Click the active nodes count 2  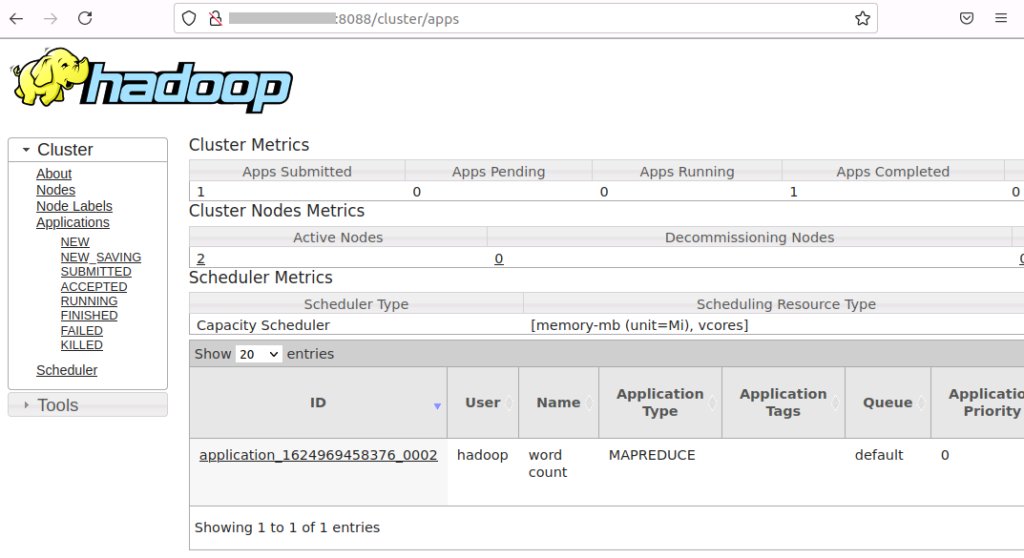click(201, 258)
